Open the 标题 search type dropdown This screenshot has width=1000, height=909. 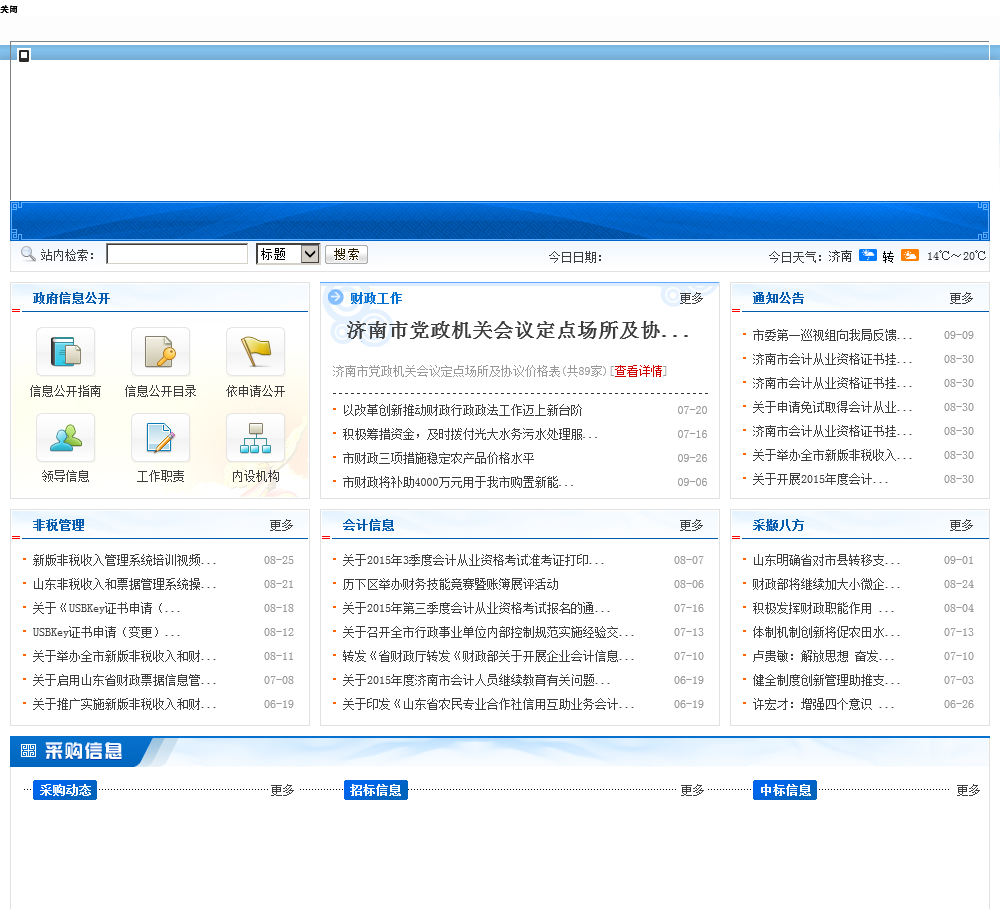click(x=288, y=254)
